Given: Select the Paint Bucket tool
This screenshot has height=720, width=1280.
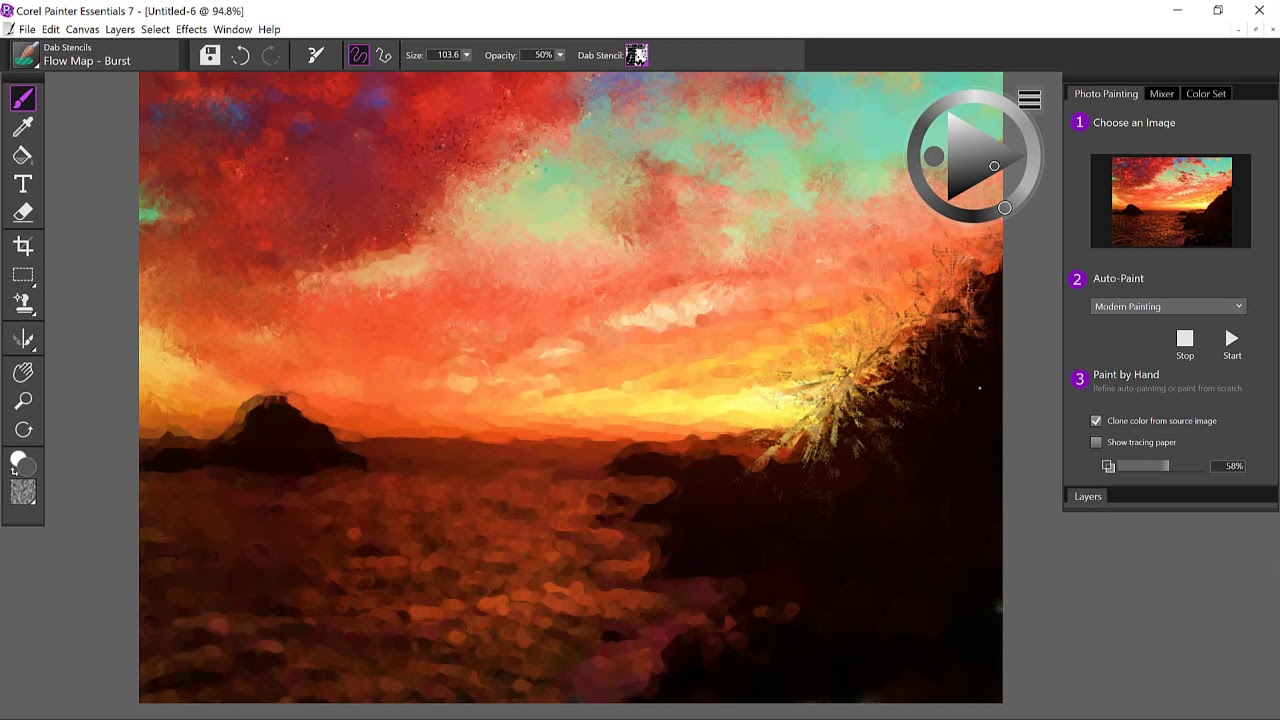Looking at the screenshot, I should point(23,155).
